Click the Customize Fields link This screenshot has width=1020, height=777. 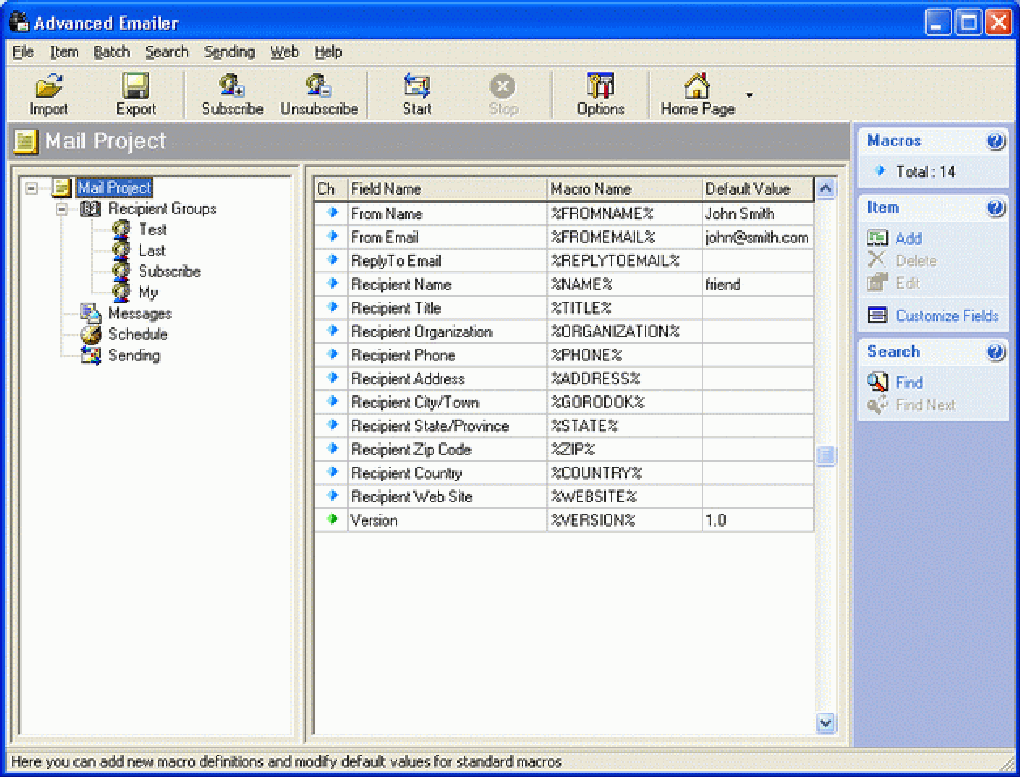[946, 316]
